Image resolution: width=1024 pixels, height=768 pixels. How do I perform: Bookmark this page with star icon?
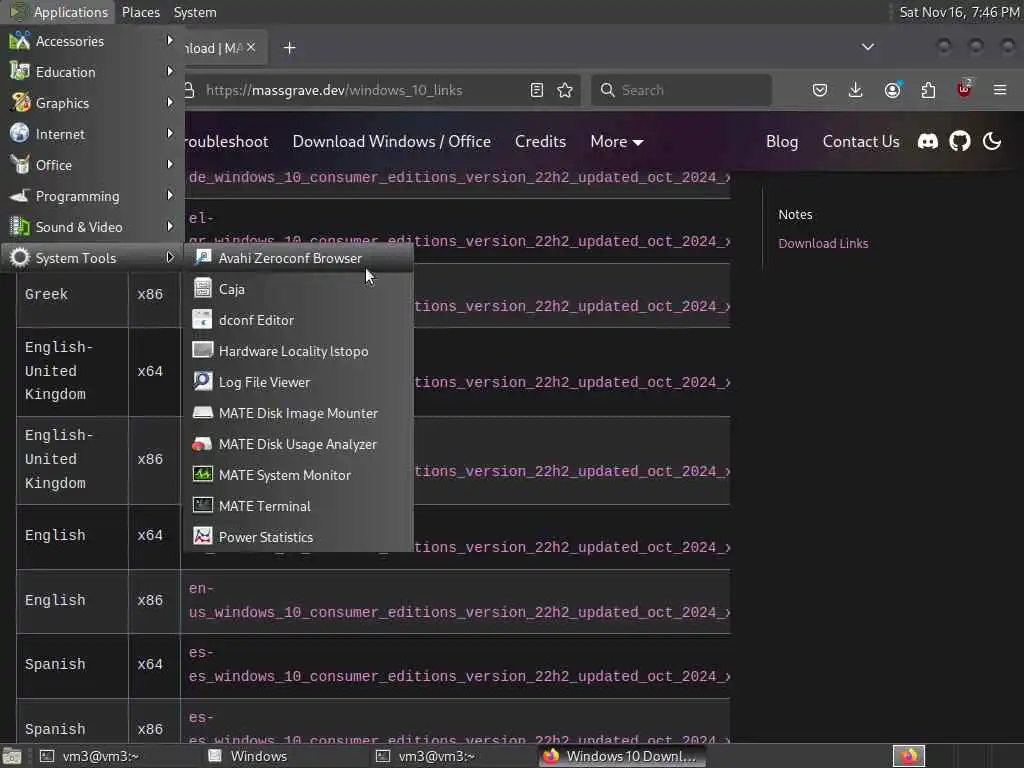pyautogui.click(x=565, y=90)
